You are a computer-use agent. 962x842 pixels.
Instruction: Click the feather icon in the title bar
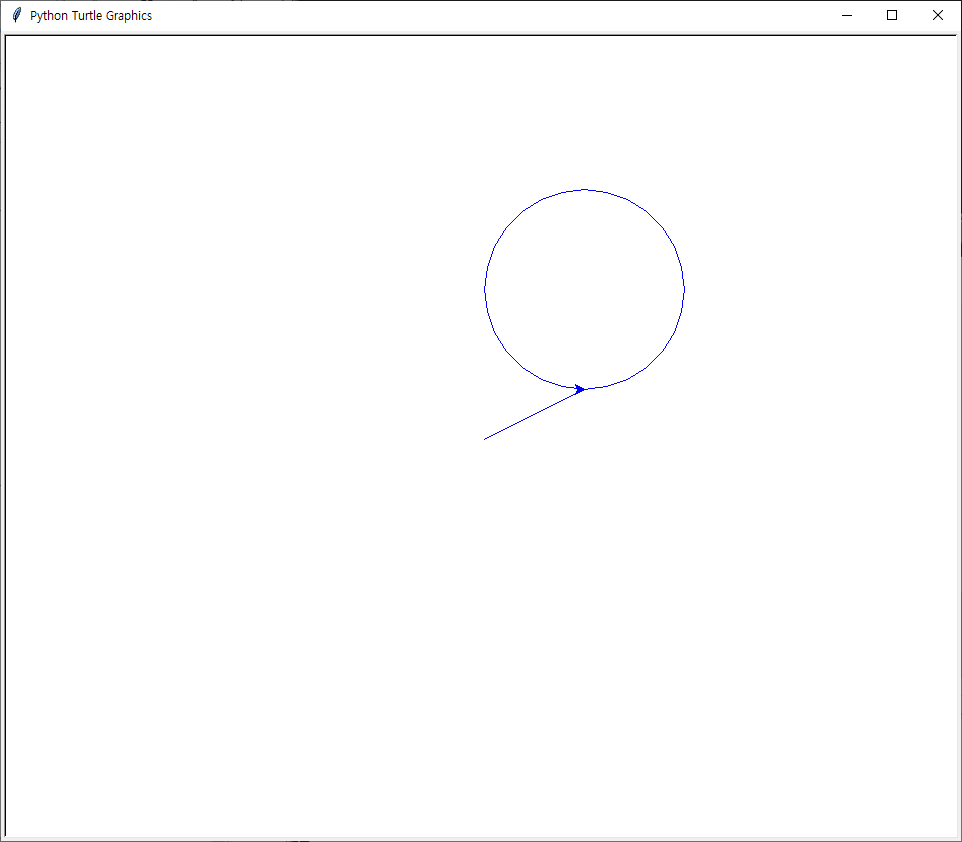click(17, 15)
